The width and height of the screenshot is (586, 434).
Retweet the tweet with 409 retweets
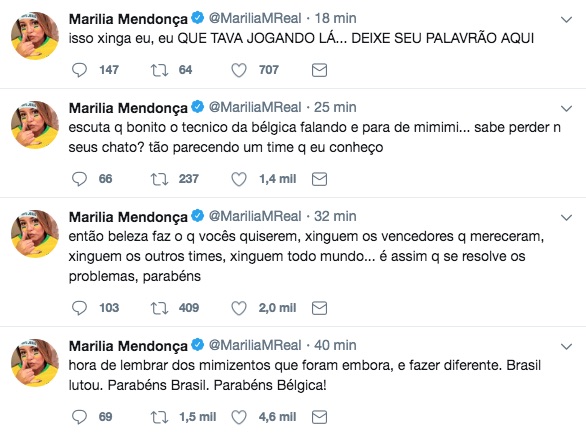pyautogui.click(x=159, y=308)
